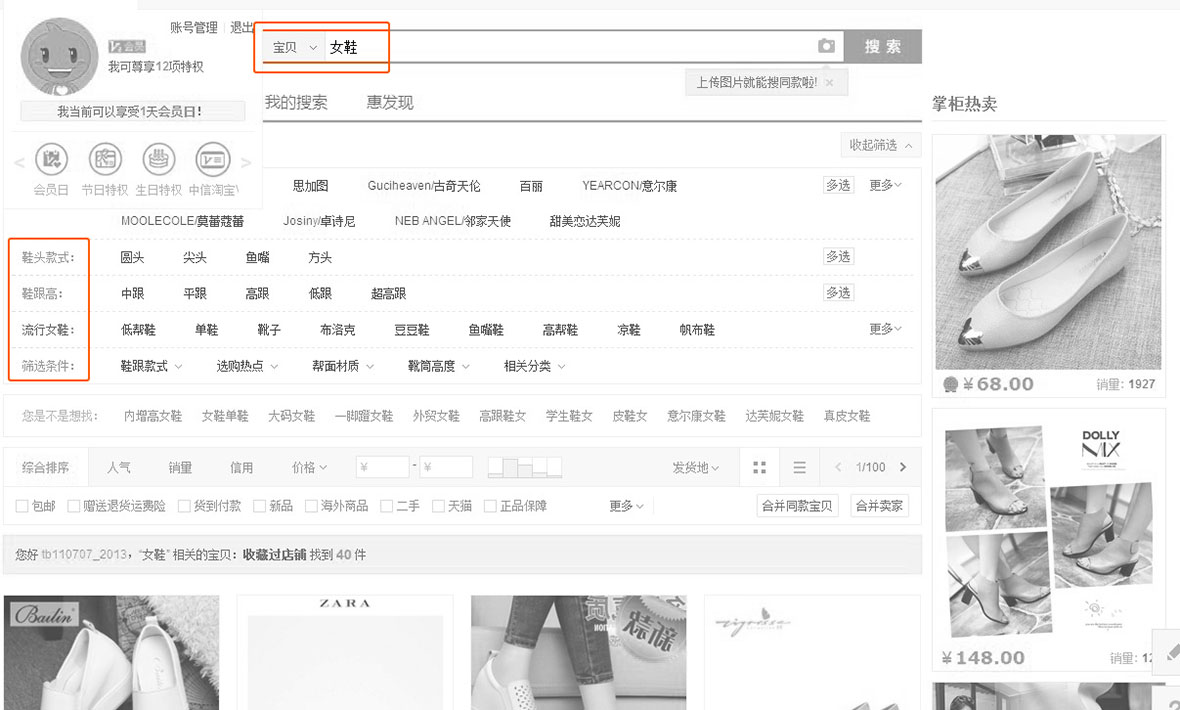Screen dimensions: 1180x710
Task: Click 多选 in the 鞋跟高 row
Action: (x=838, y=293)
